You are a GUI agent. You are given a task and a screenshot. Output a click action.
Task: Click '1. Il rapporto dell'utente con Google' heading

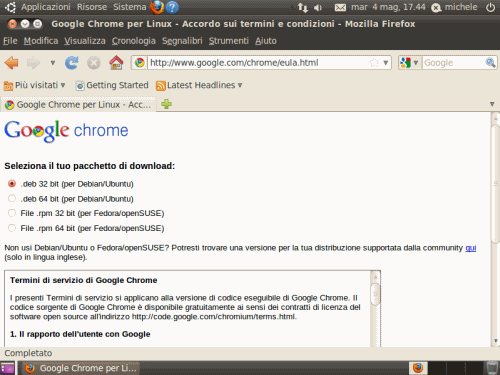click(80, 334)
